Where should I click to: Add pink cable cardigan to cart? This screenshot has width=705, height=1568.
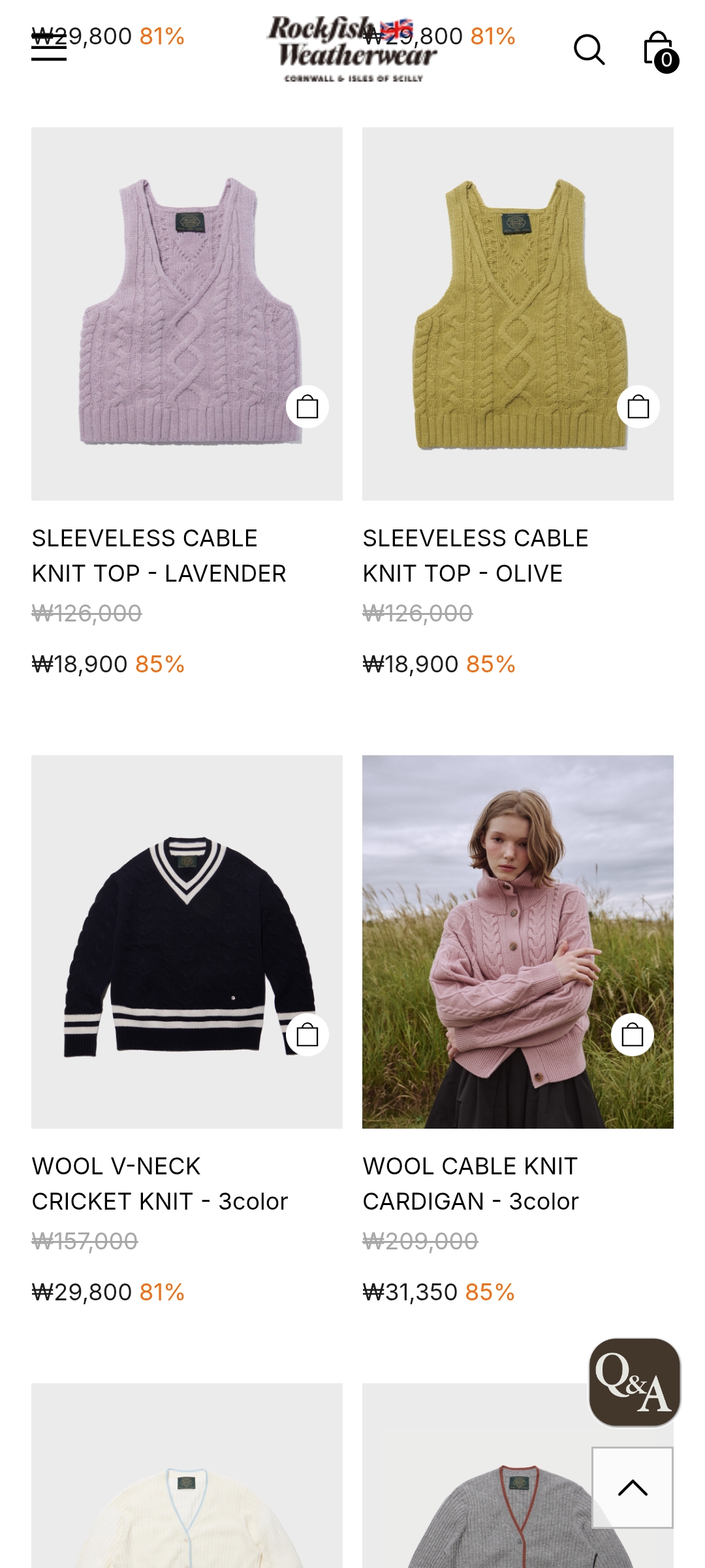(x=633, y=1035)
